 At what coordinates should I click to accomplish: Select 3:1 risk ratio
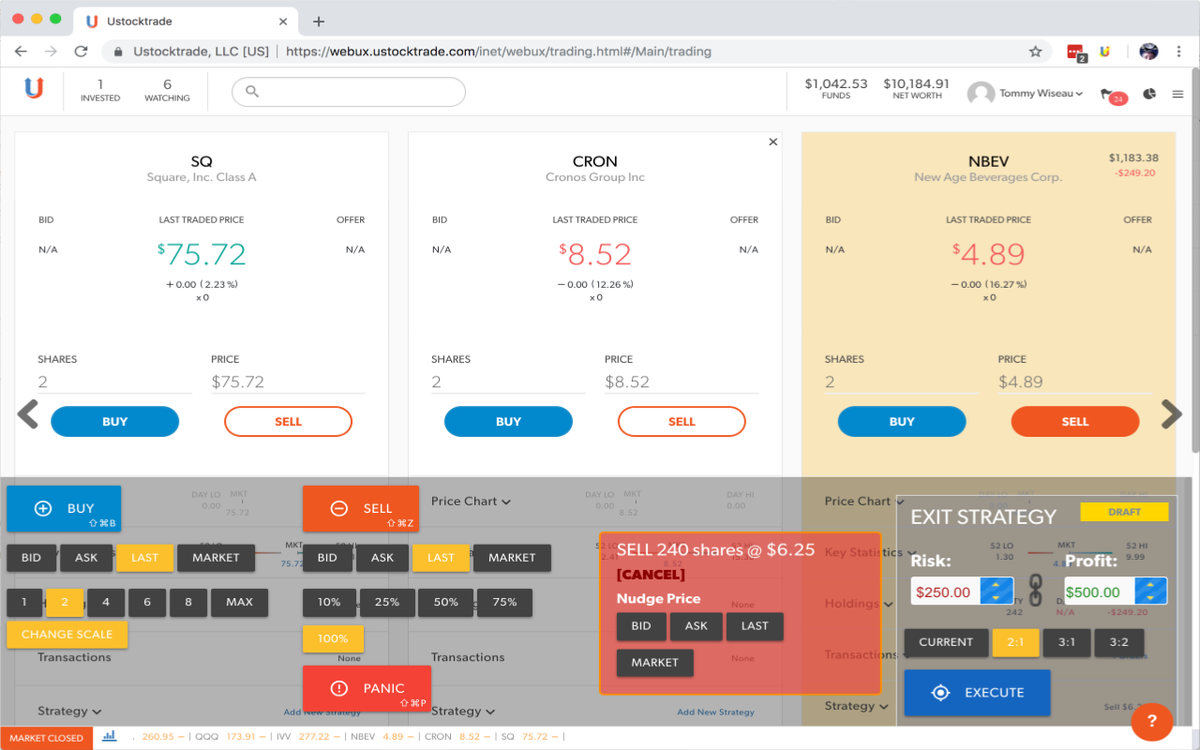pyautogui.click(x=1067, y=642)
